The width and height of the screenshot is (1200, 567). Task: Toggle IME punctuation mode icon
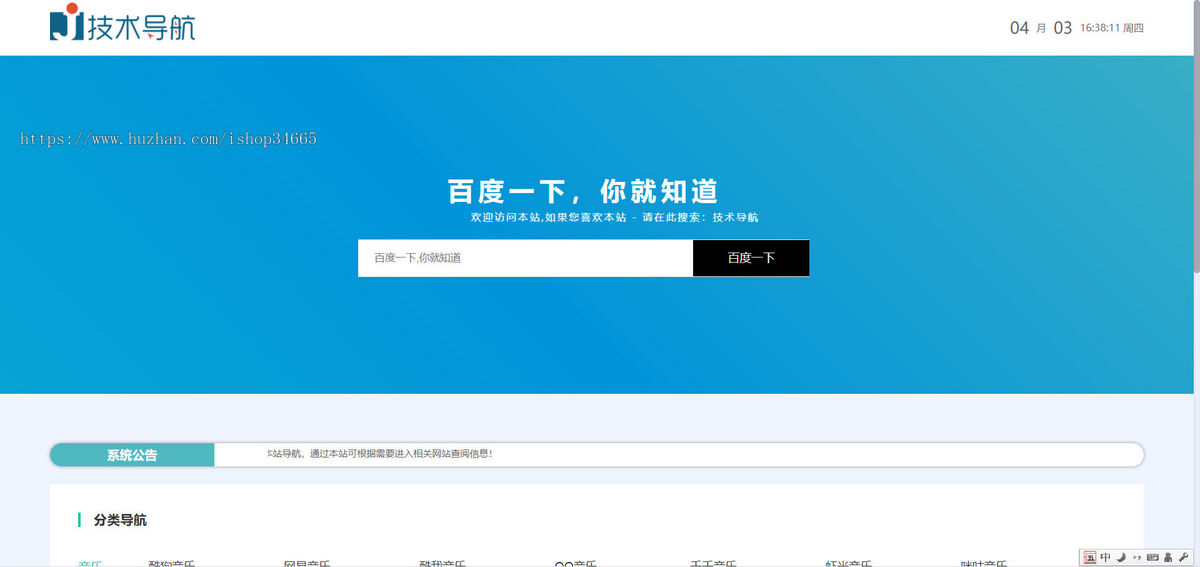(1137, 557)
